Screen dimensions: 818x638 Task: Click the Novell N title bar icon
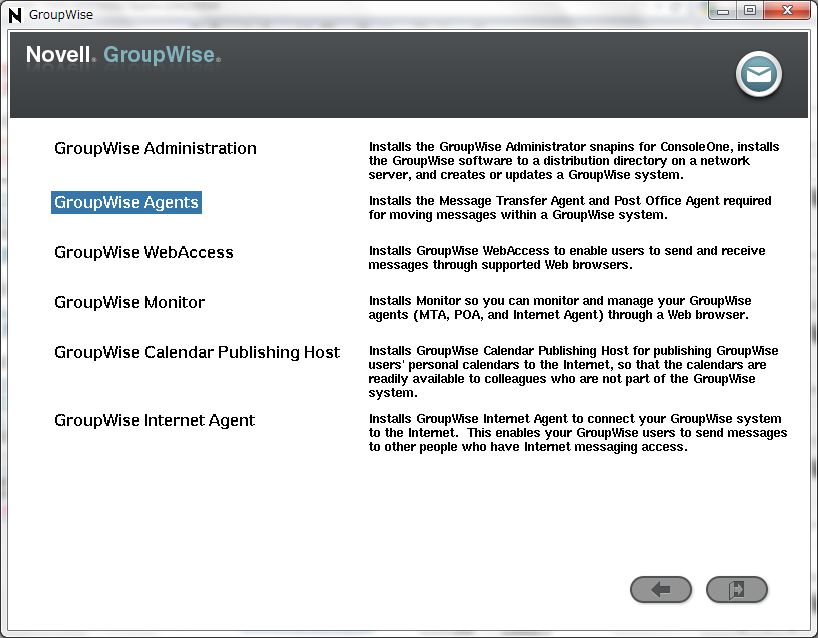15,15
